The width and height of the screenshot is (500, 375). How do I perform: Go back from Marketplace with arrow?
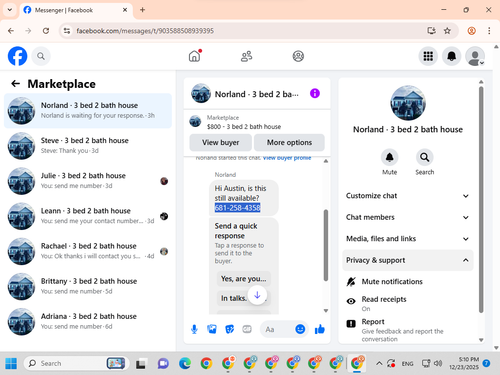[x=16, y=83]
